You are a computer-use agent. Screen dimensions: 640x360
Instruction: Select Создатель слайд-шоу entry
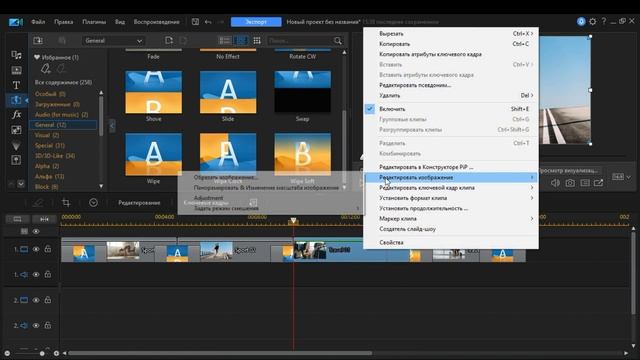451,229
